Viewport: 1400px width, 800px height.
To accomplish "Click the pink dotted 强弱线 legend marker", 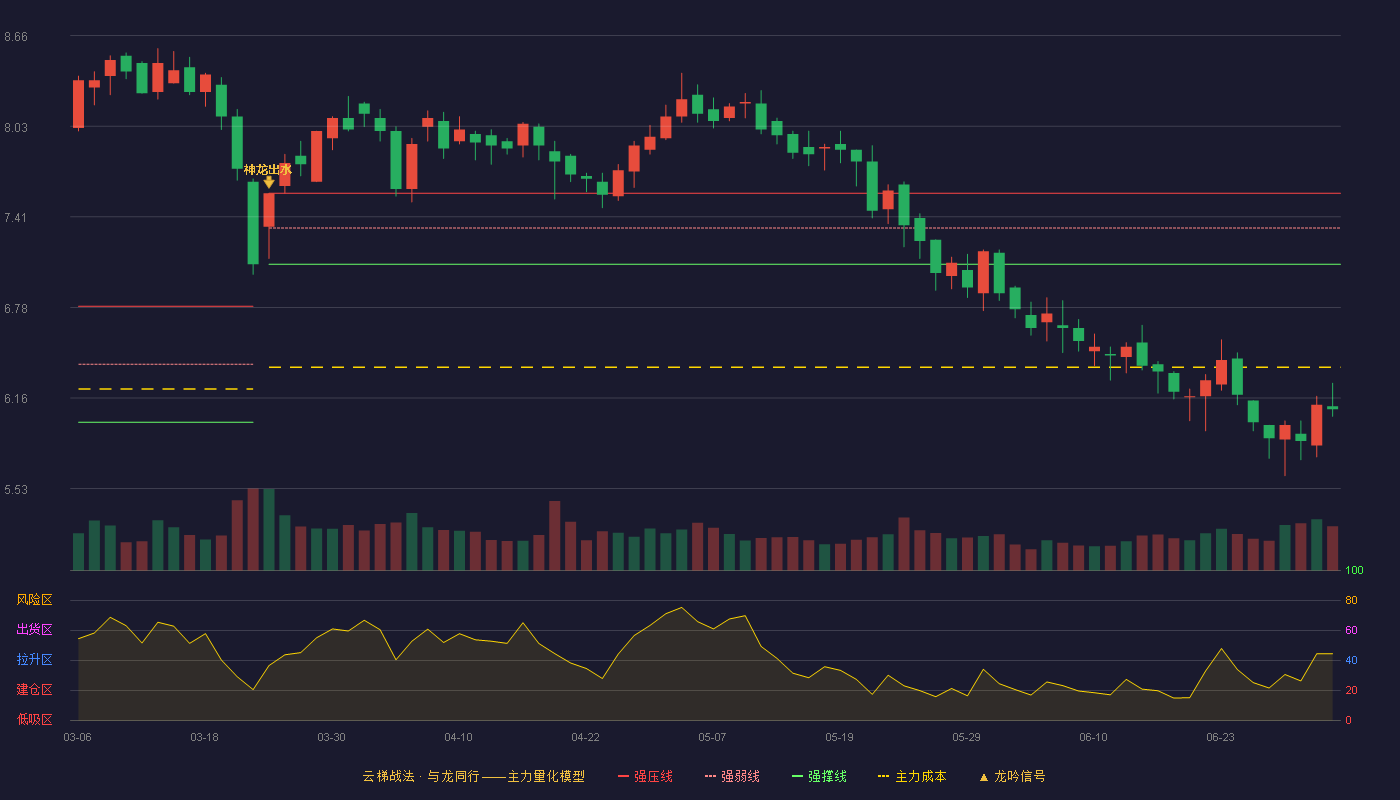I will tap(710, 776).
